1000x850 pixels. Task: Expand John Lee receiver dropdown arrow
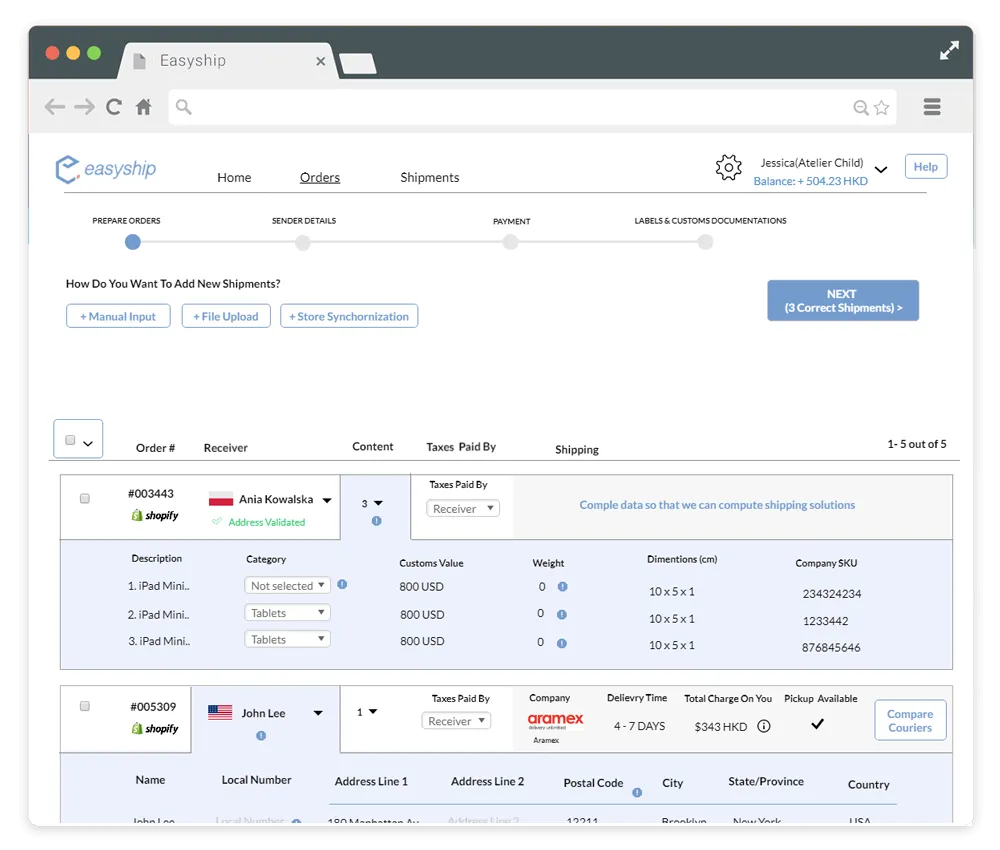[318, 713]
